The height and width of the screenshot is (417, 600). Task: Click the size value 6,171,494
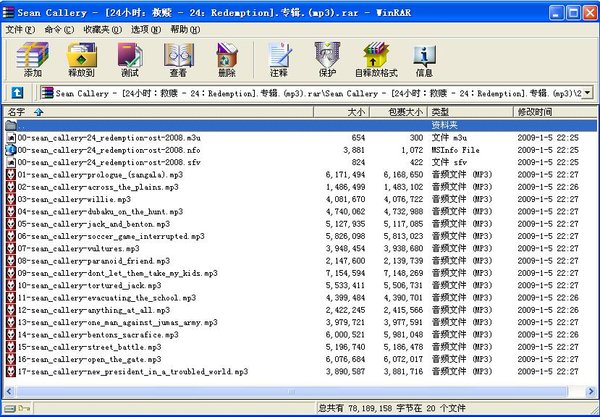[345, 175]
